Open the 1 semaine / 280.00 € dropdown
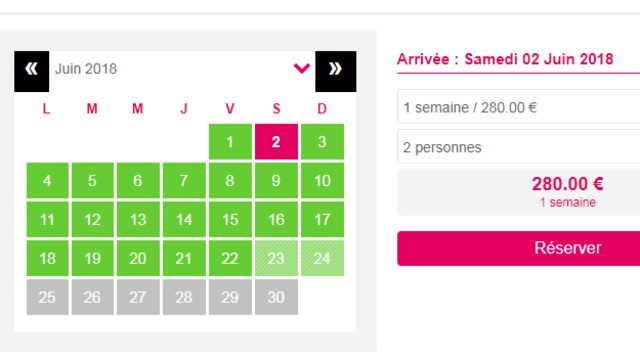640x360 pixels. click(x=518, y=107)
